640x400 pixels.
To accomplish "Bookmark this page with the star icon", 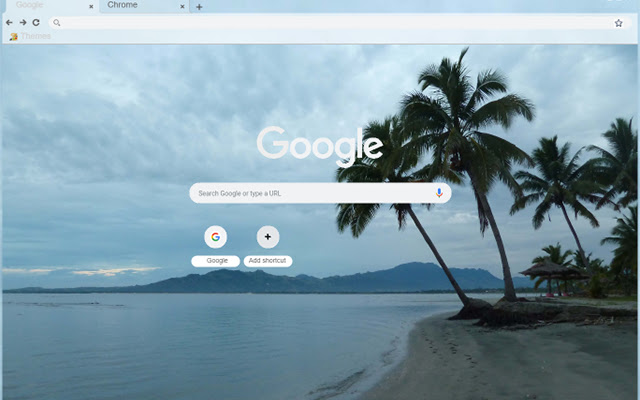I will click(618, 23).
